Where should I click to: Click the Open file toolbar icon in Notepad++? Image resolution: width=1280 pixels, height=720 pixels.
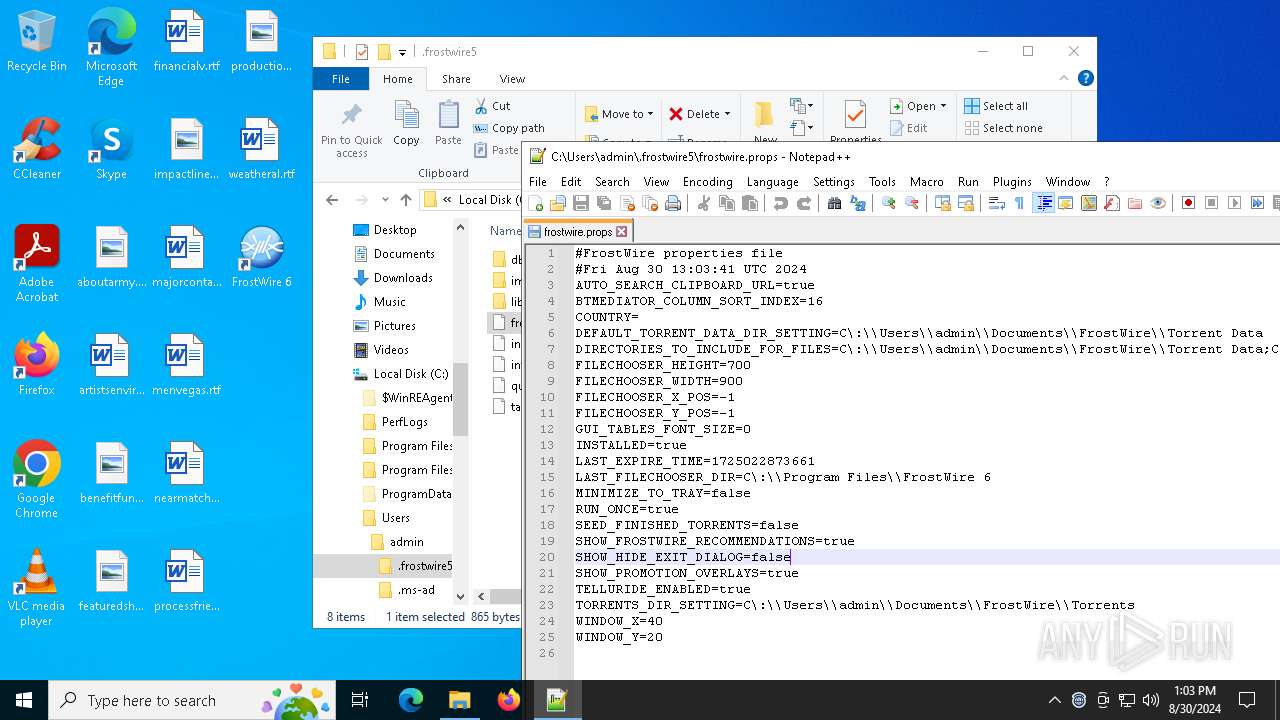pos(558,203)
